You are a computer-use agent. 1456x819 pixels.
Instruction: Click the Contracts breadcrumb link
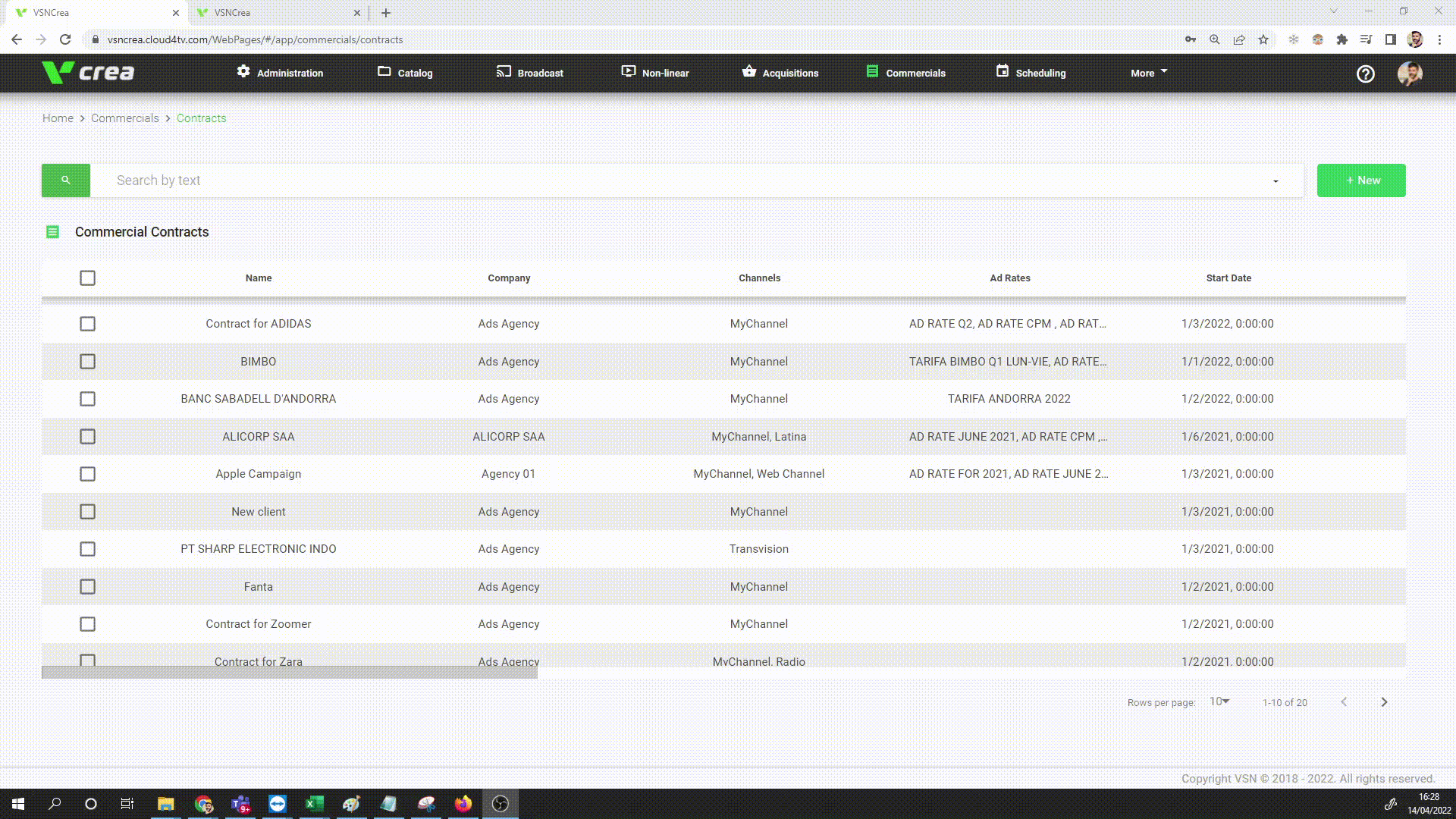click(x=201, y=118)
